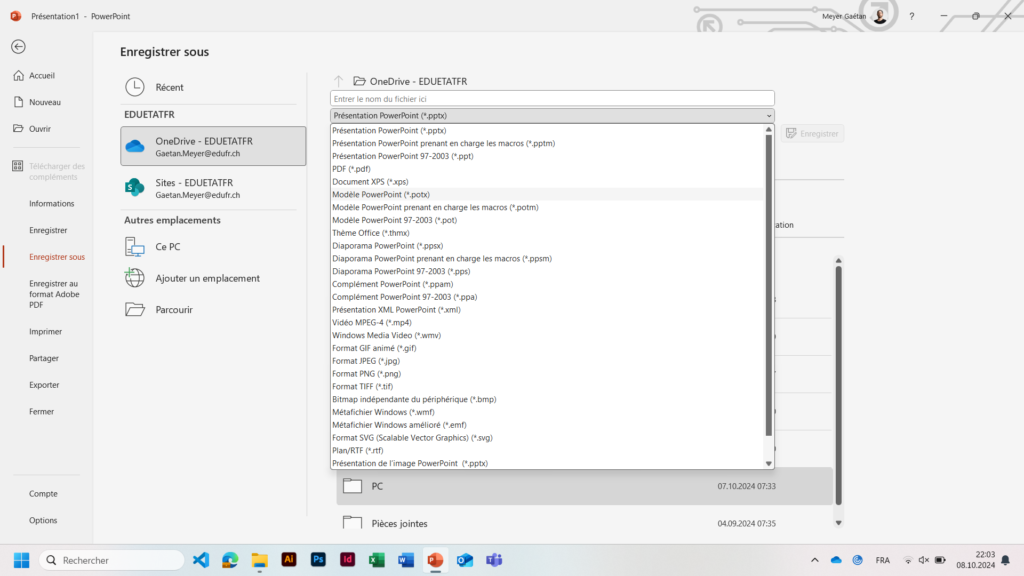Open Photoshop from taskbar

click(x=318, y=560)
